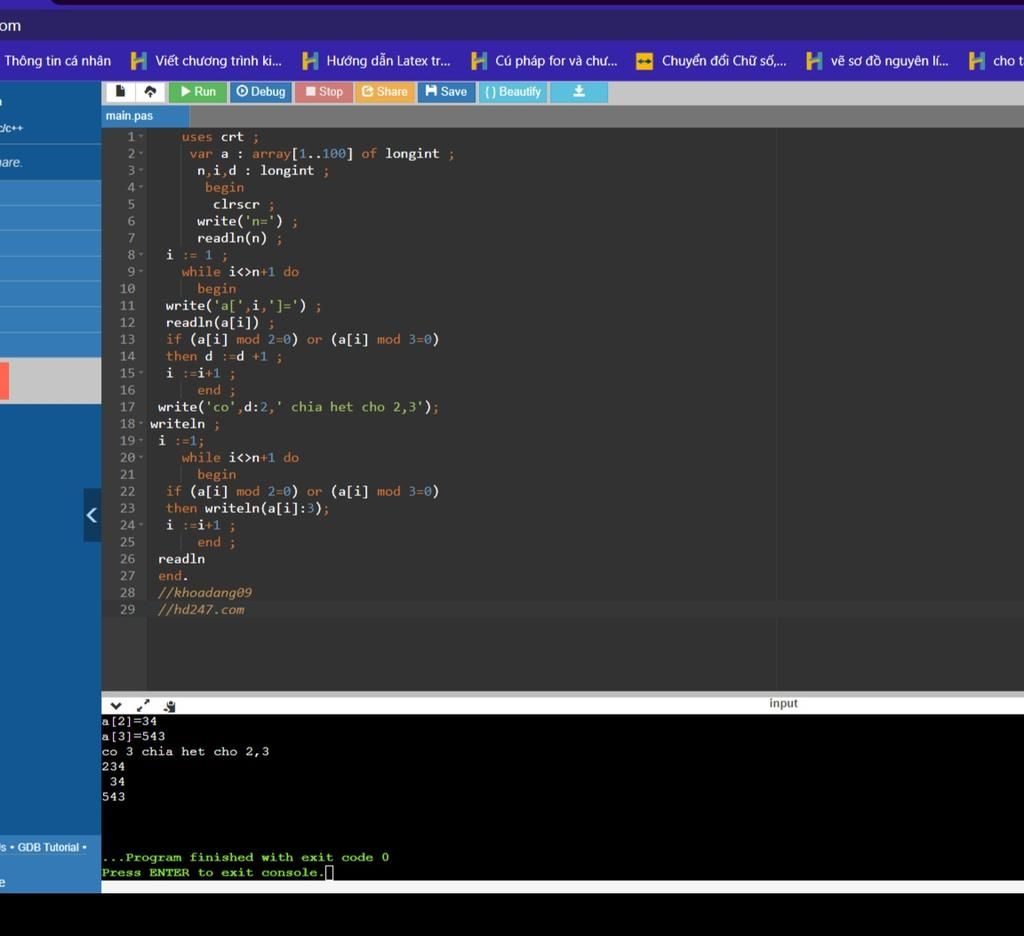The height and width of the screenshot is (936, 1024).
Task: Start the Debug session
Action: click(x=261, y=91)
